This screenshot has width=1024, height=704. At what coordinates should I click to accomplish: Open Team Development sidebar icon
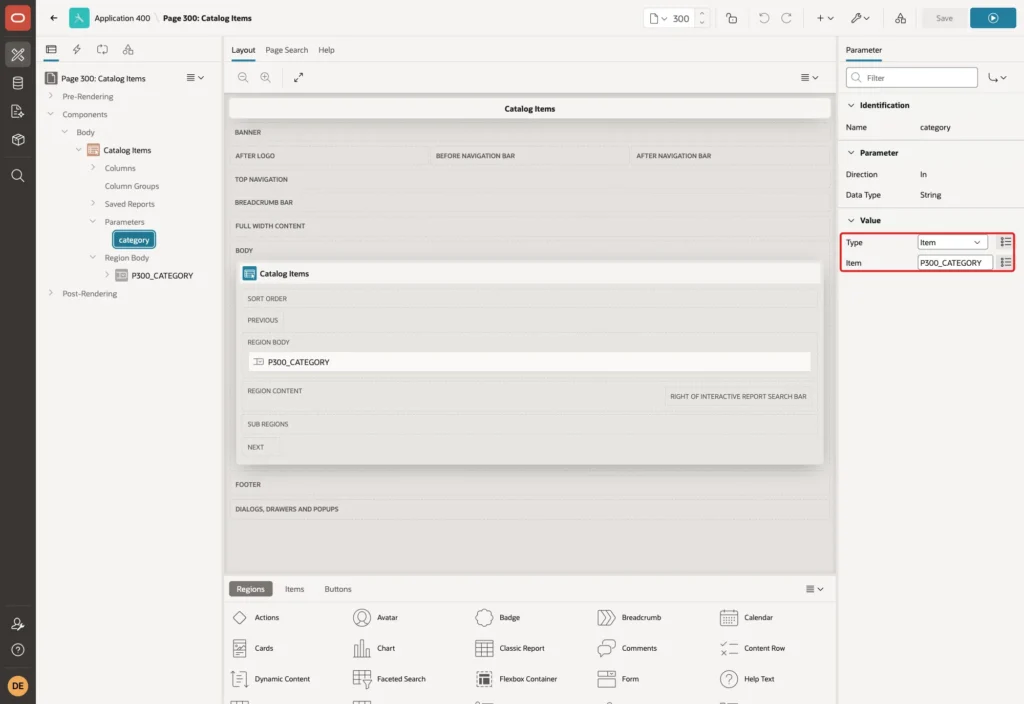[18, 112]
